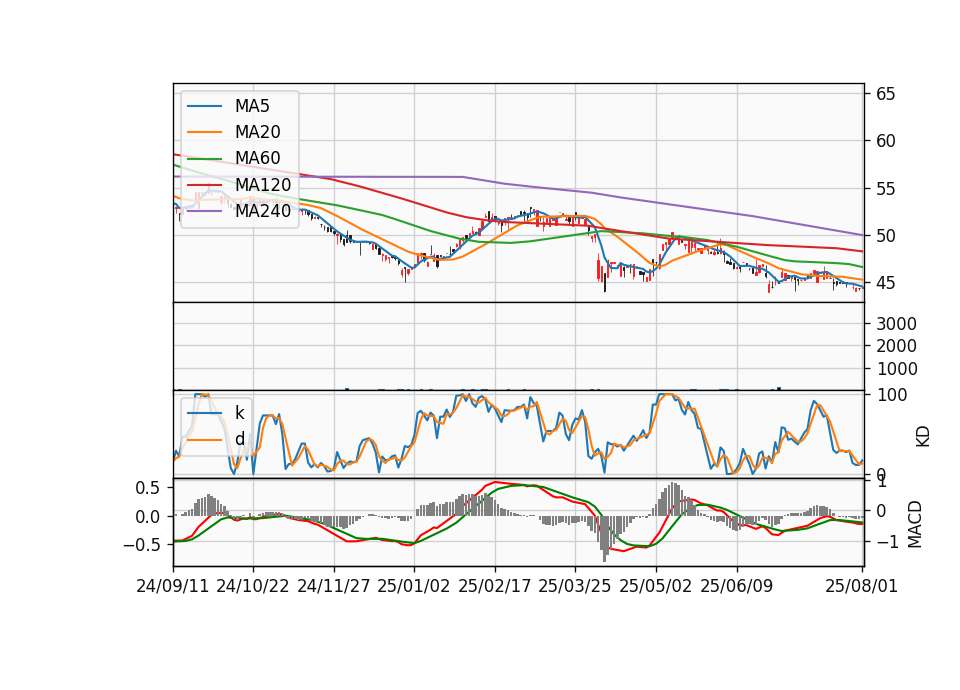Click the 25/05/02 date label
The height and width of the screenshot is (690, 960).
point(656,586)
